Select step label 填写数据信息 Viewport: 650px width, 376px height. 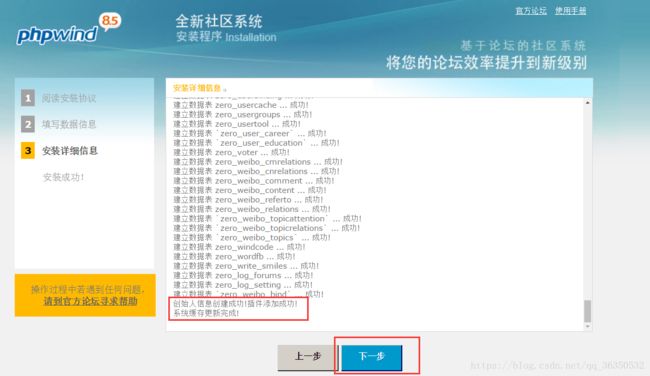69,124
